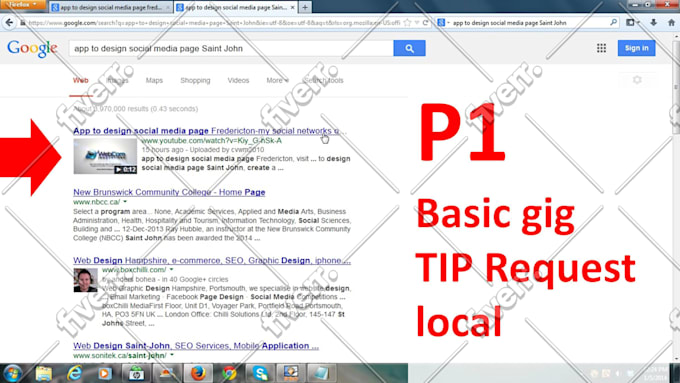Expand the arrow beside www.sonitek.ca/saint-john/
680x383 pixels.
coord(172,355)
